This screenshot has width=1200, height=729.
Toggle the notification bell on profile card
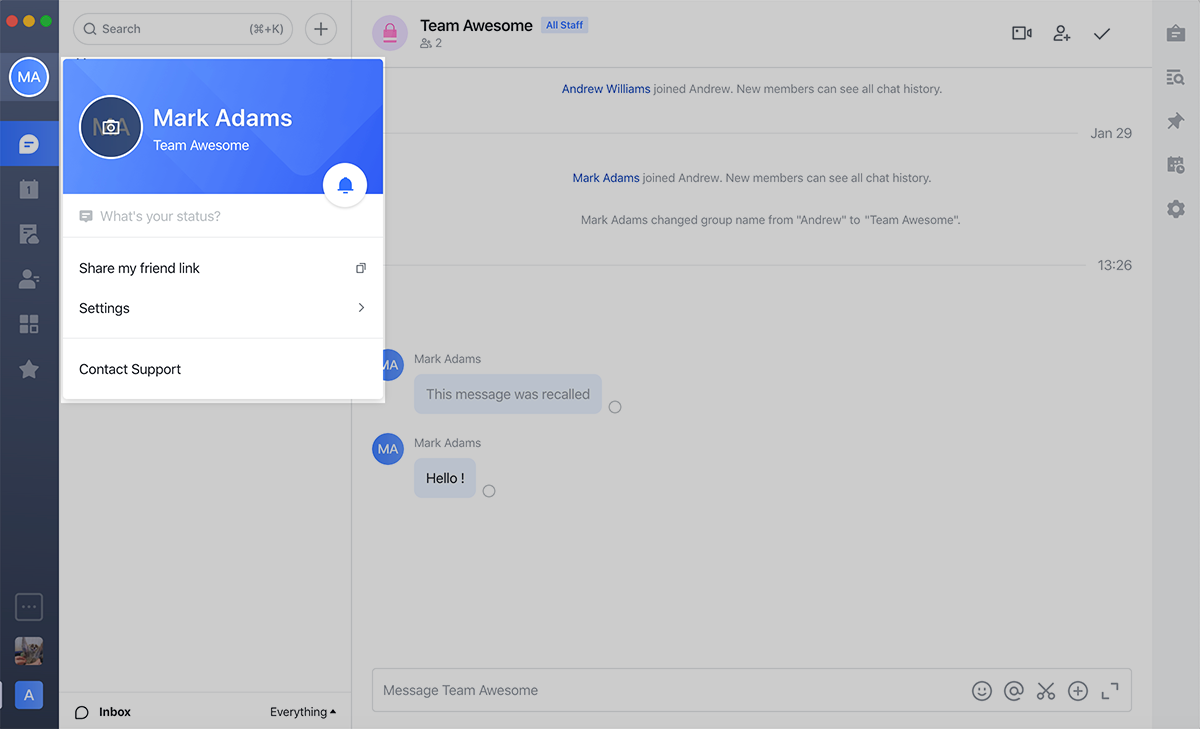[x=345, y=185]
